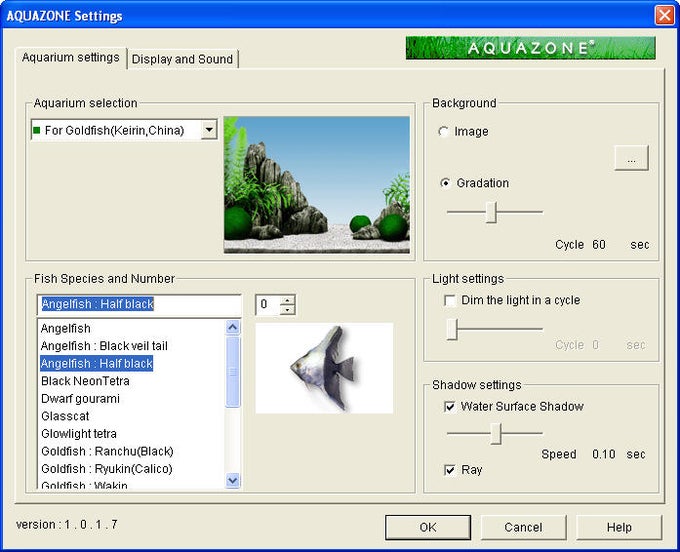
Task: Click the light cycle slider handle
Action: click(x=452, y=329)
